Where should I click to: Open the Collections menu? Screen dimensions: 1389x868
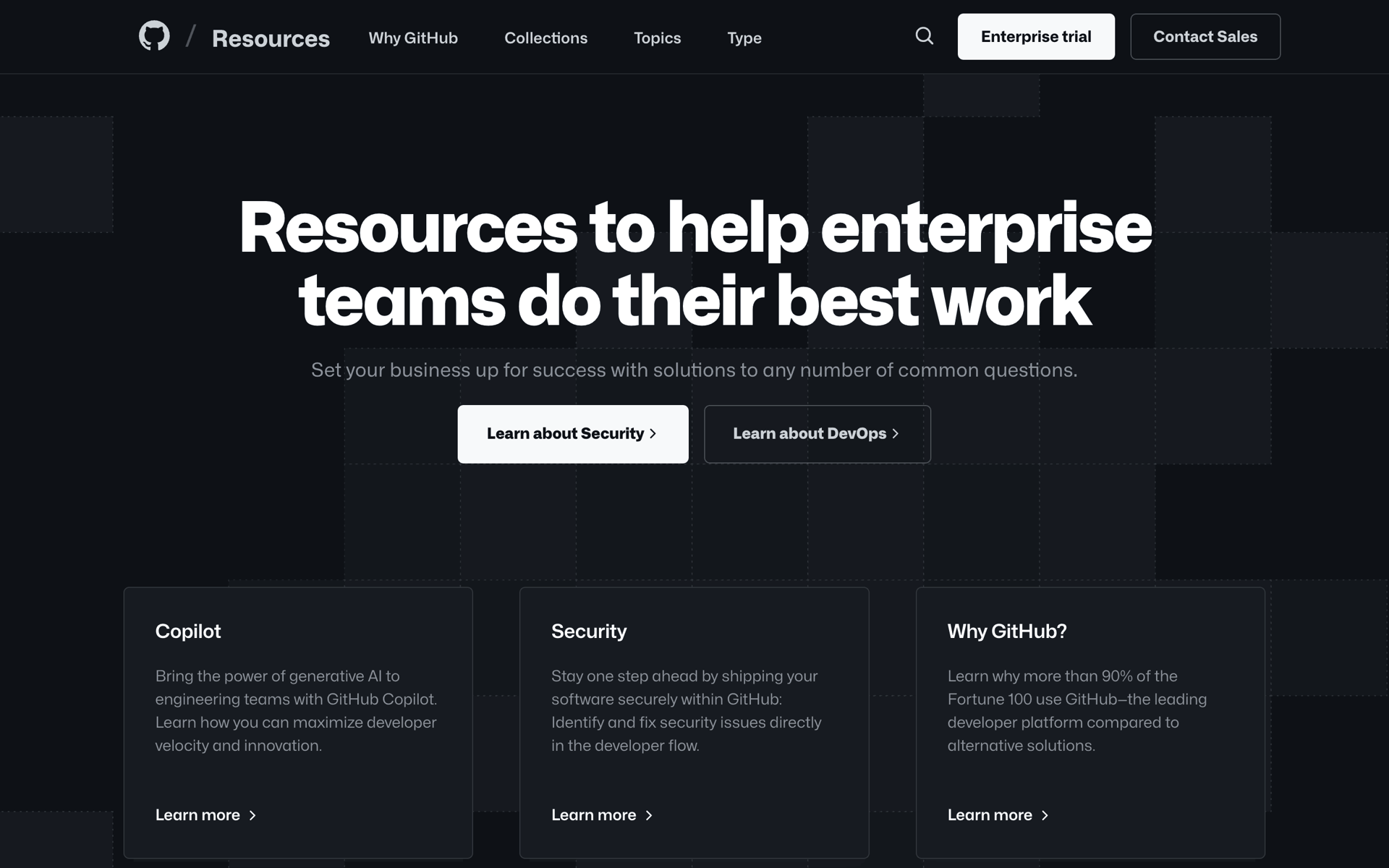pyautogui.click(x=545, y=38)
